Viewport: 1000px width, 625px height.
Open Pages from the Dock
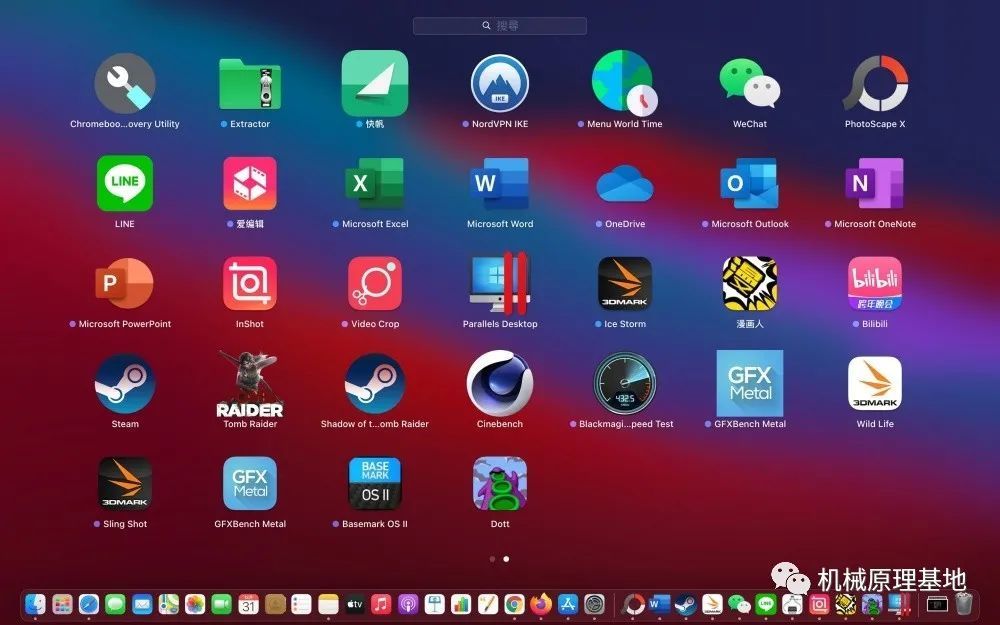[x=487, y=603]
